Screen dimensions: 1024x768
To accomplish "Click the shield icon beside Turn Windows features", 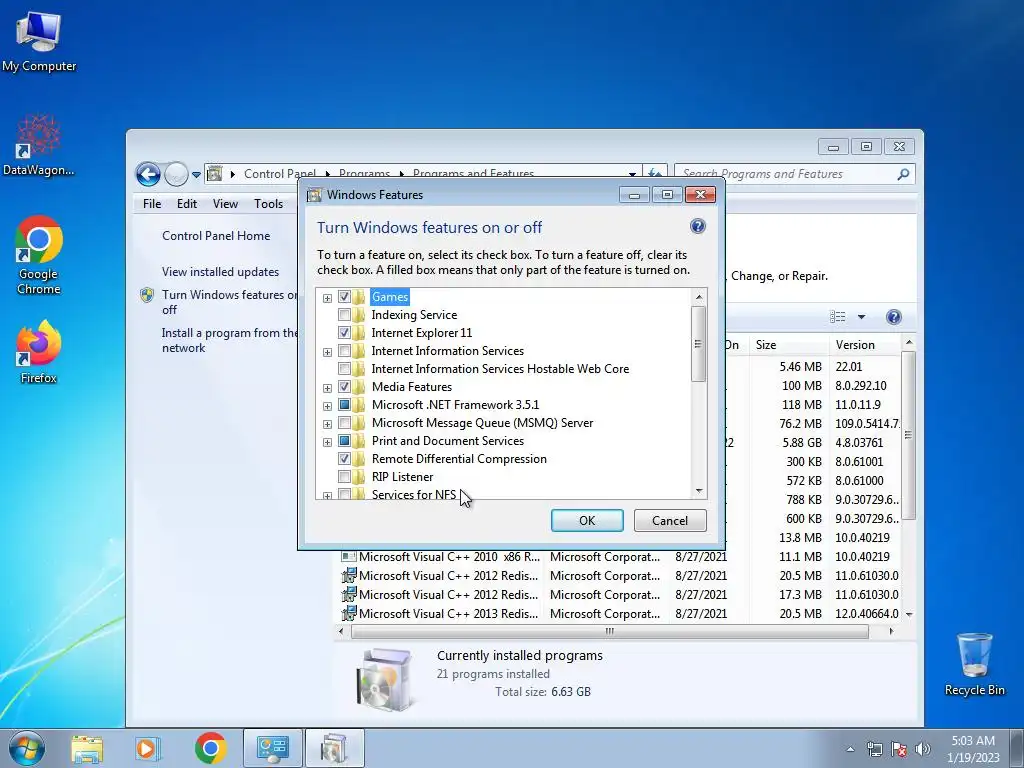I will point(147,295).
